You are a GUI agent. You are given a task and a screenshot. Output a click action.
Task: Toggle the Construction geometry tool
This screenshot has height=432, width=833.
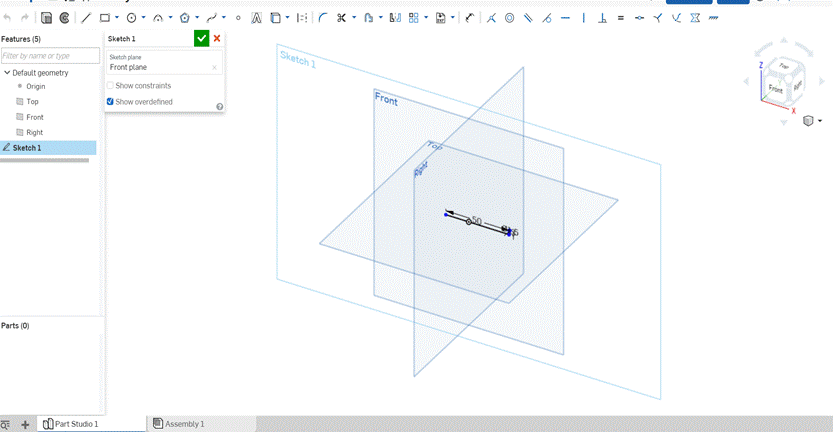coord(302,18)
